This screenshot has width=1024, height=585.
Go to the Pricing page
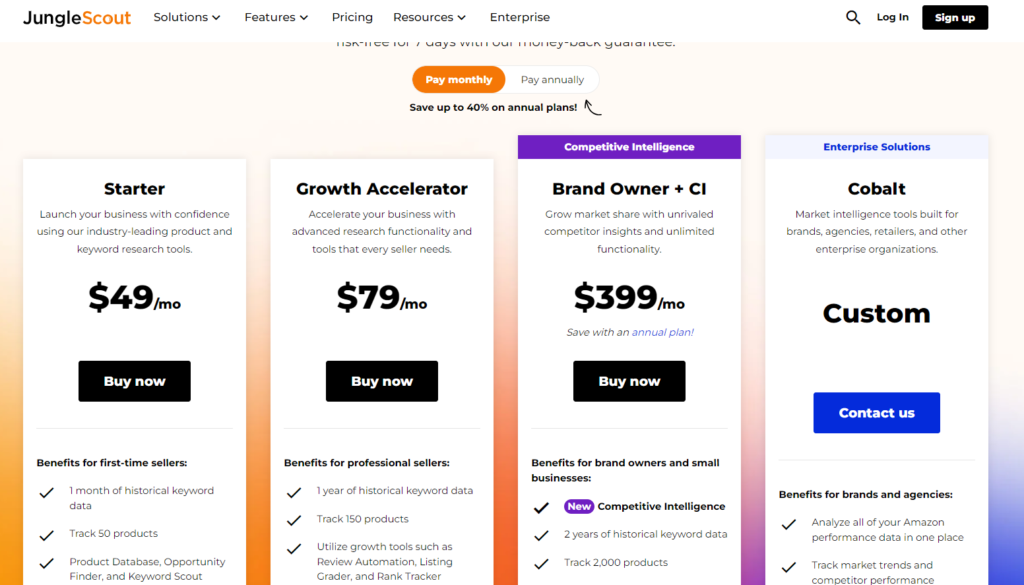coord(352,17)
